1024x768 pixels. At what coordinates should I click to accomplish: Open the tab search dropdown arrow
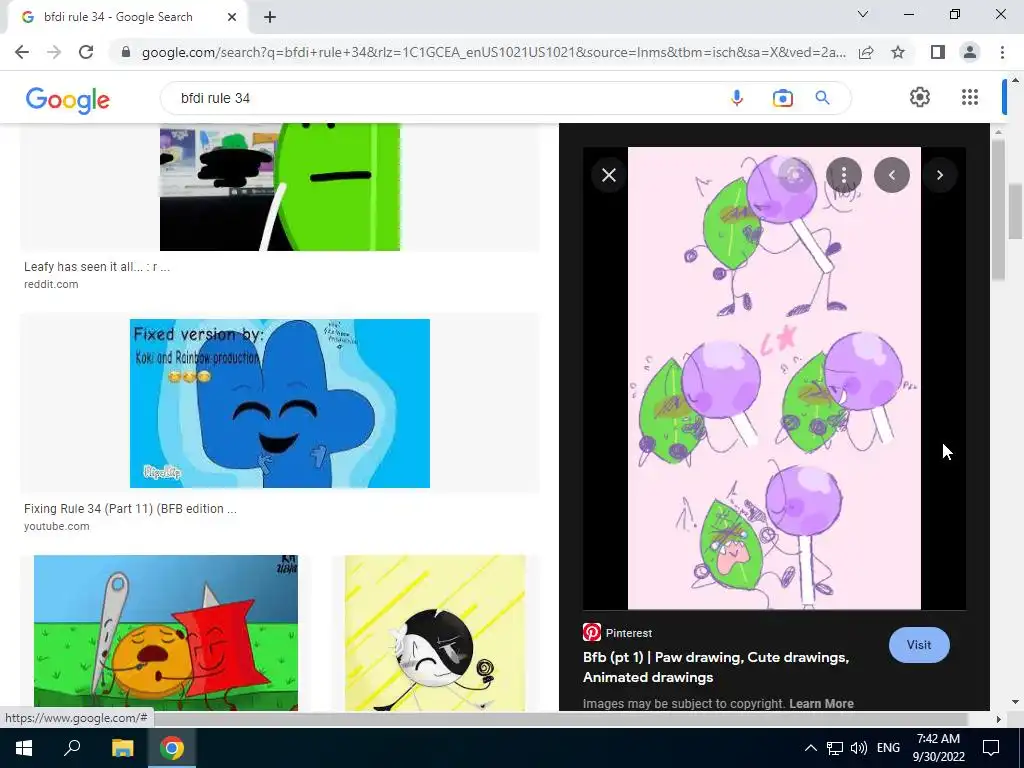click(863, 14)
